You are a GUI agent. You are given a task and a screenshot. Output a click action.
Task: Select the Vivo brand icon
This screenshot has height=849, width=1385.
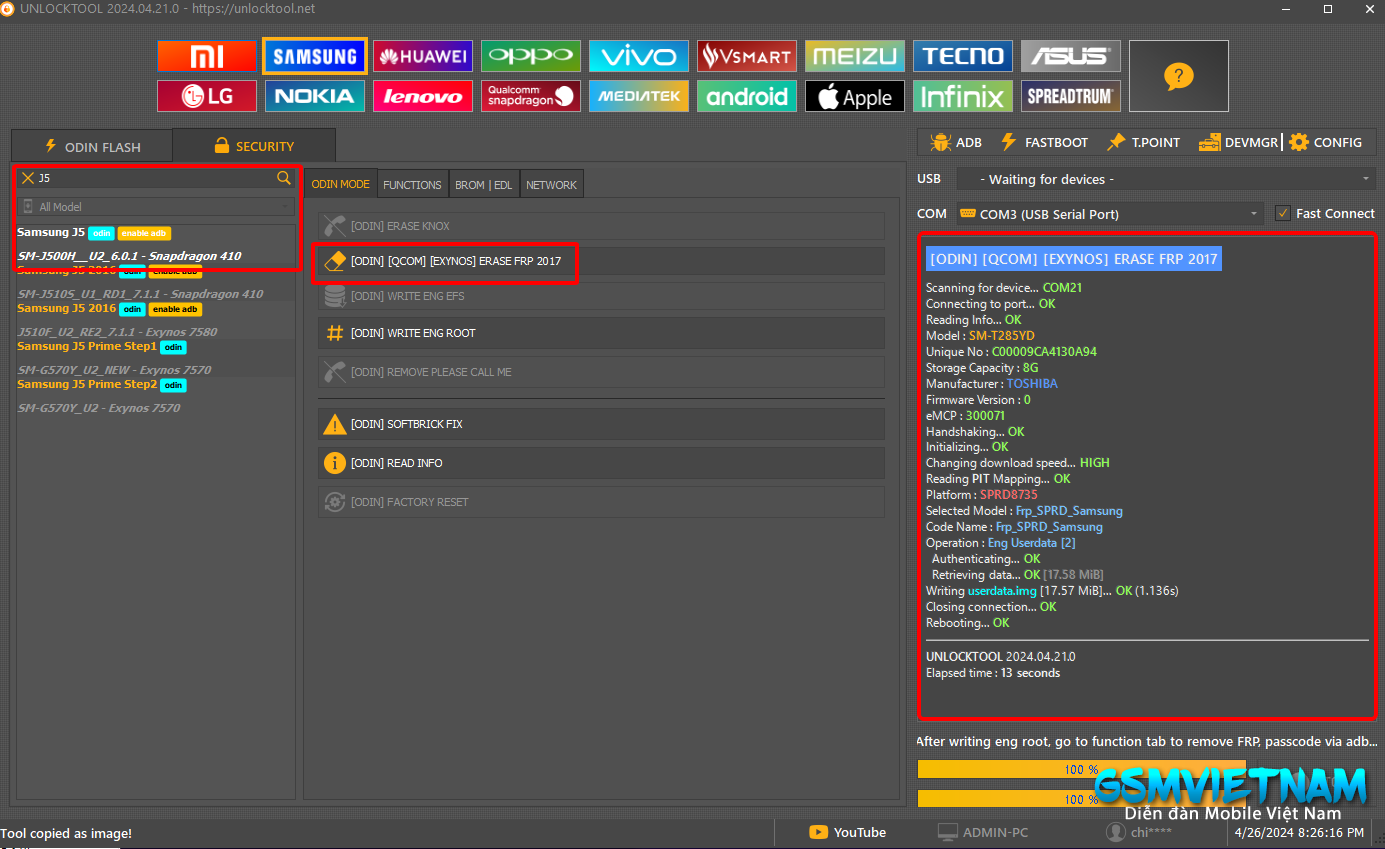coord(639,56)
